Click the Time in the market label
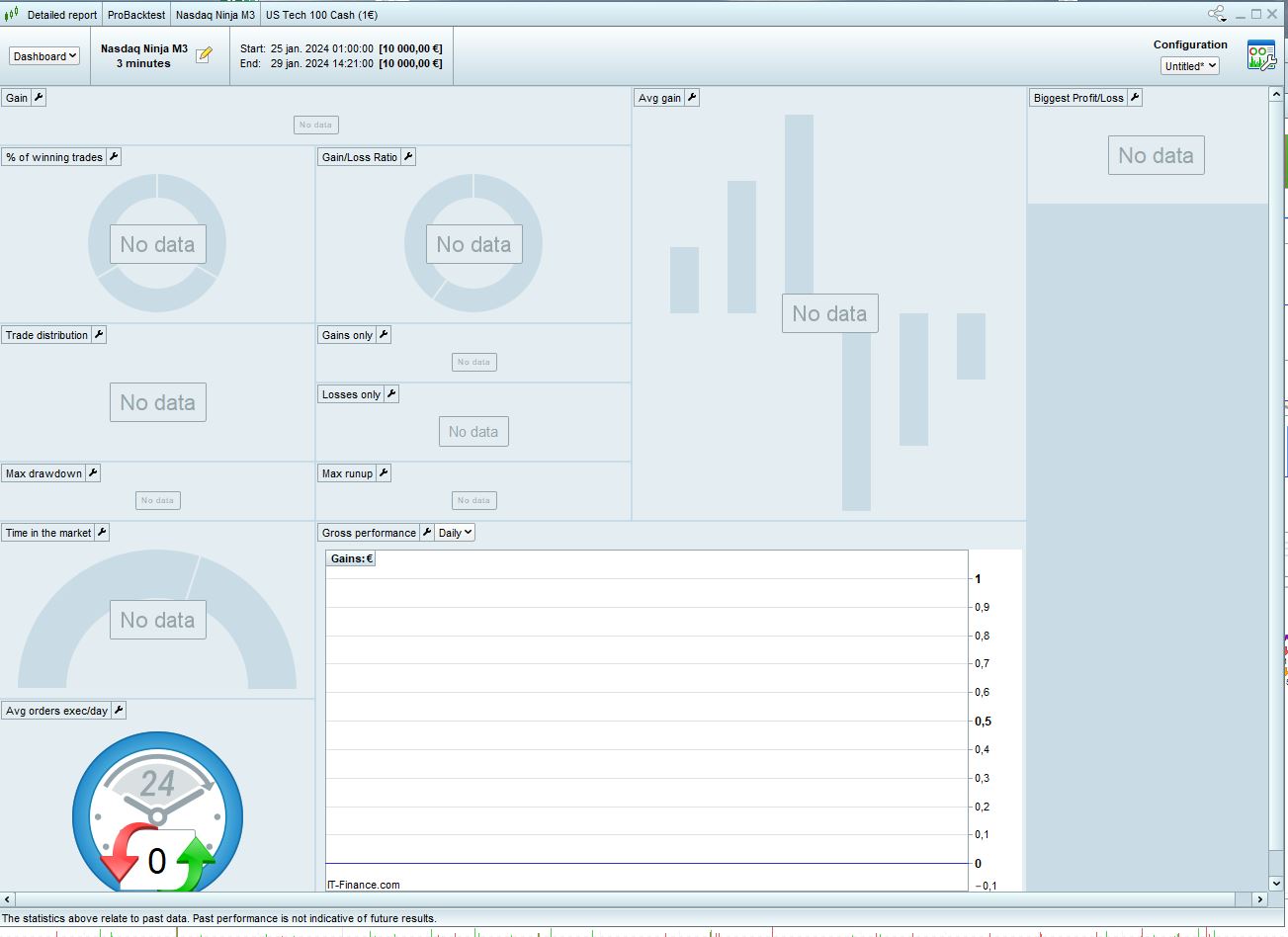This screenshot has width=1288, height=937. pyautogui.click(x=48, y=533)
